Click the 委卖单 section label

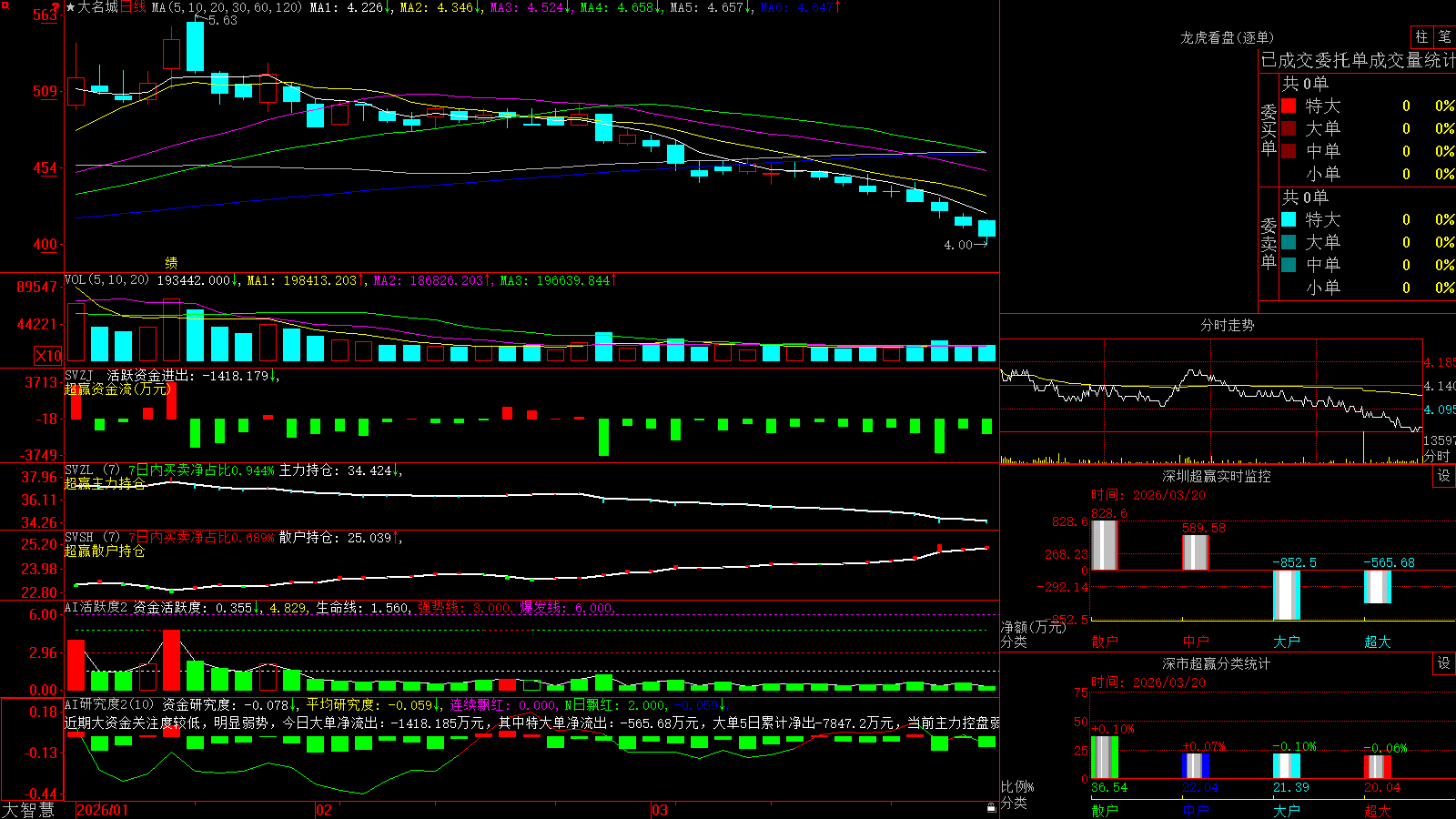click(x=1269, y=243)
